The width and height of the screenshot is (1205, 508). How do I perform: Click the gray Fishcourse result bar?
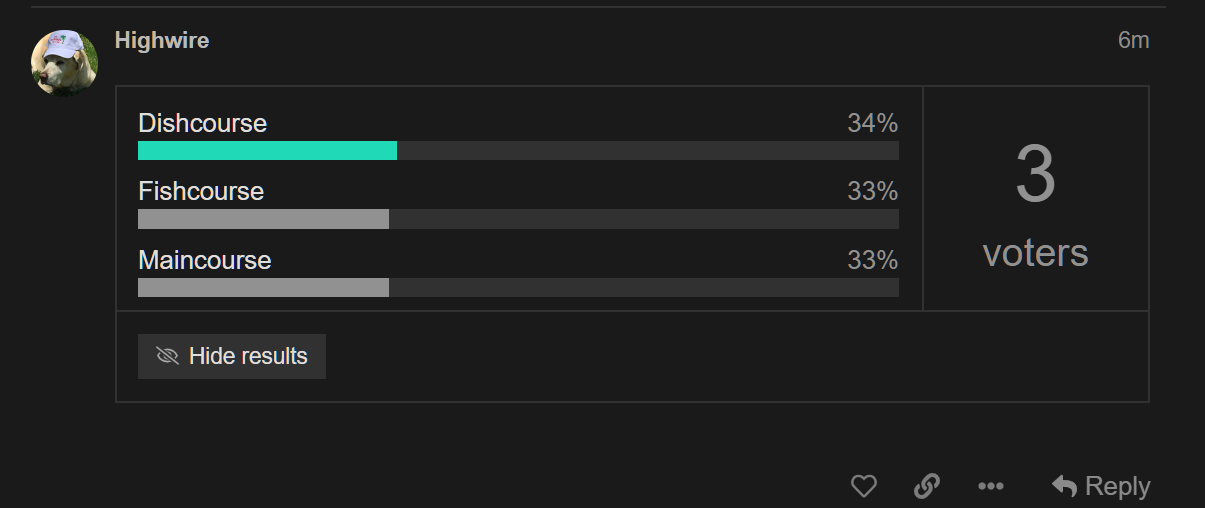263,219
